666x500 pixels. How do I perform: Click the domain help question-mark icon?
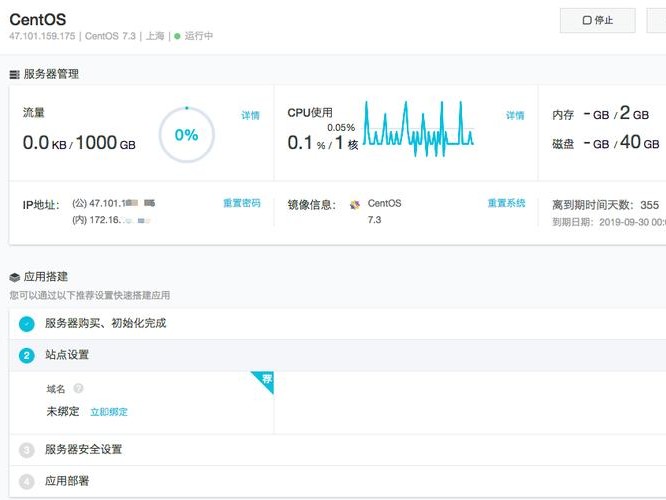[78, 388]
